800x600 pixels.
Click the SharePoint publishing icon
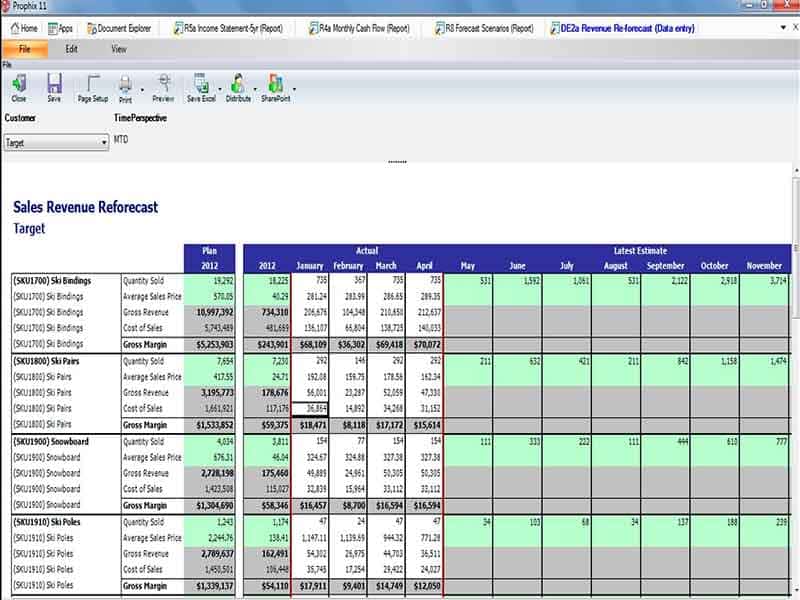click(x=274, y=88)
